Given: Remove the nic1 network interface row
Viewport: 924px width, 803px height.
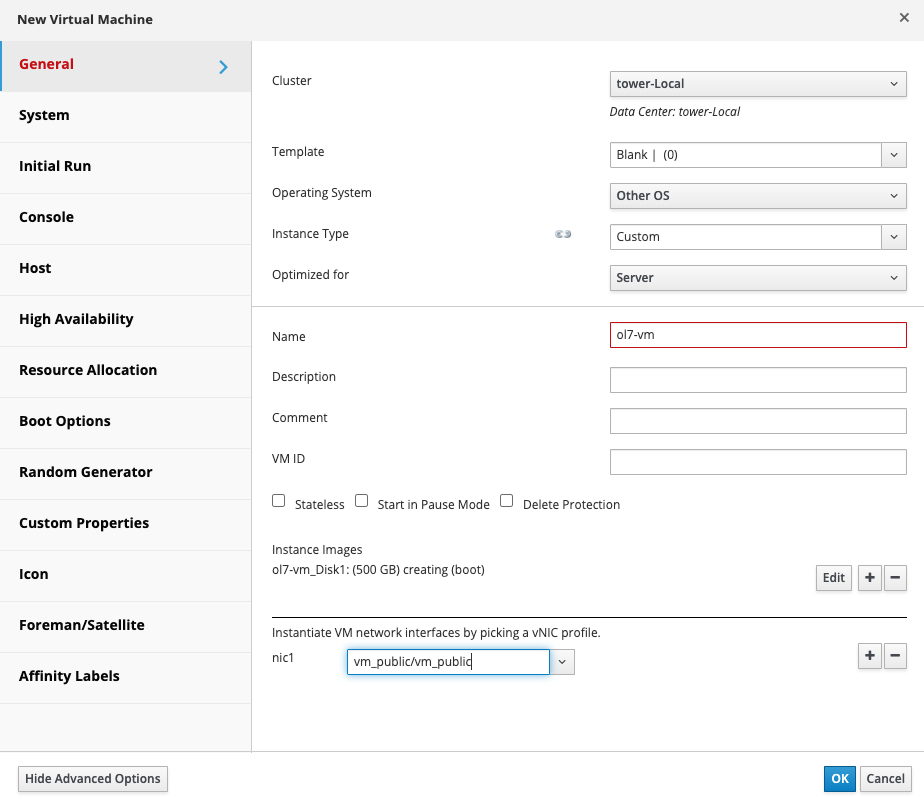Looking at the screenshot, I should [896, 656].
